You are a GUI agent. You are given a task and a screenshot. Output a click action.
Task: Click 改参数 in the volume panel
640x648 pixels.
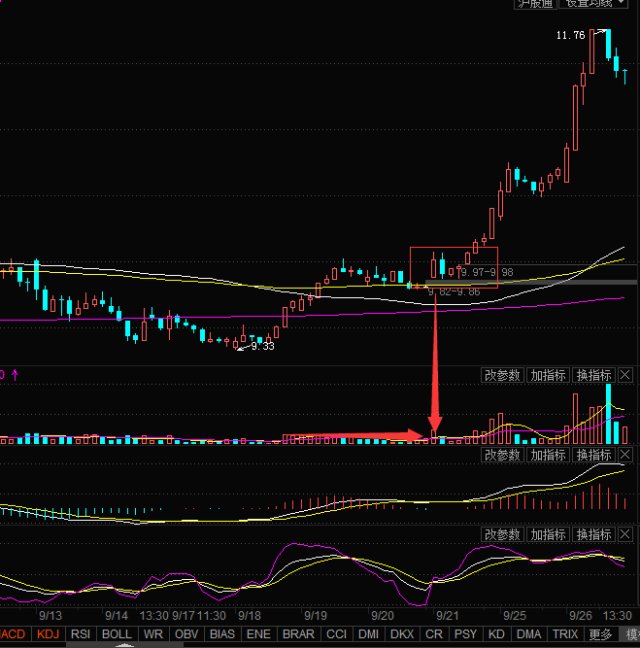502,375
